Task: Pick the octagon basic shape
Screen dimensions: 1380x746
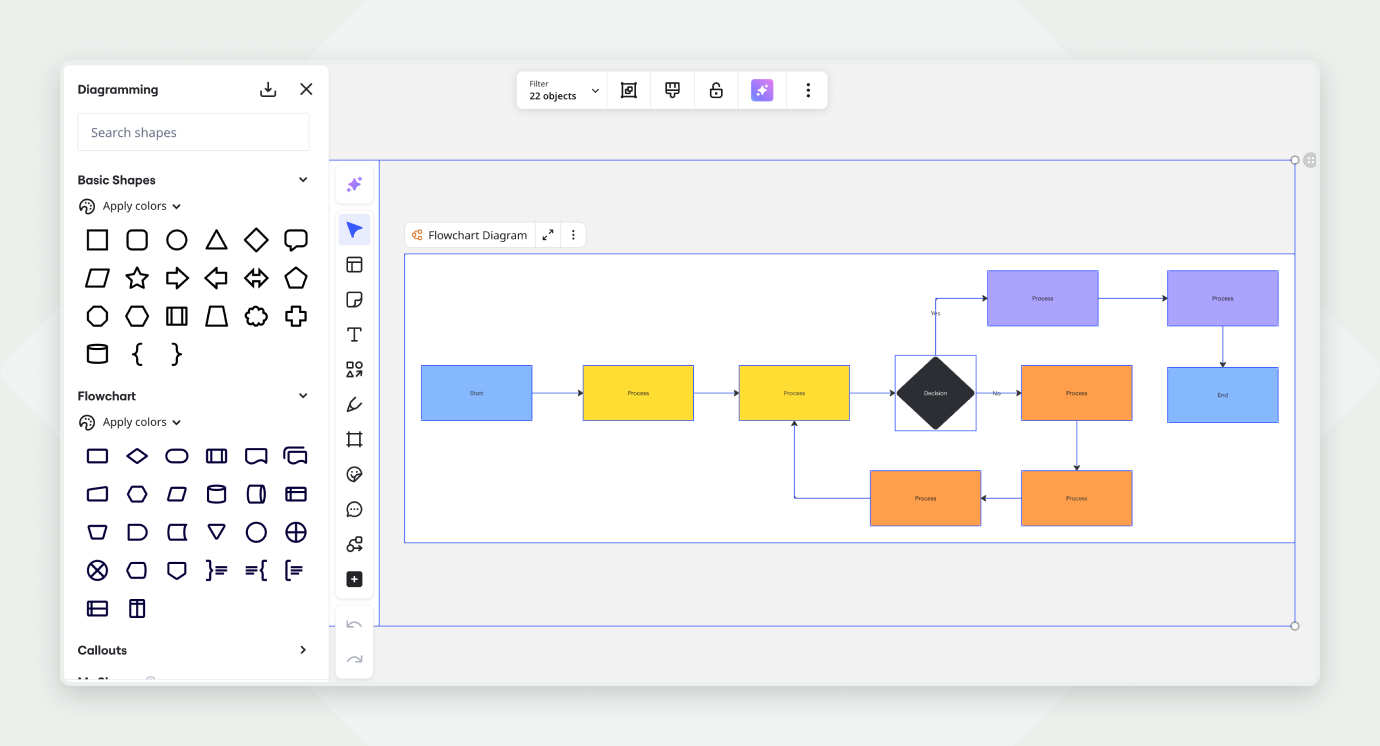Action: (97, 316)
